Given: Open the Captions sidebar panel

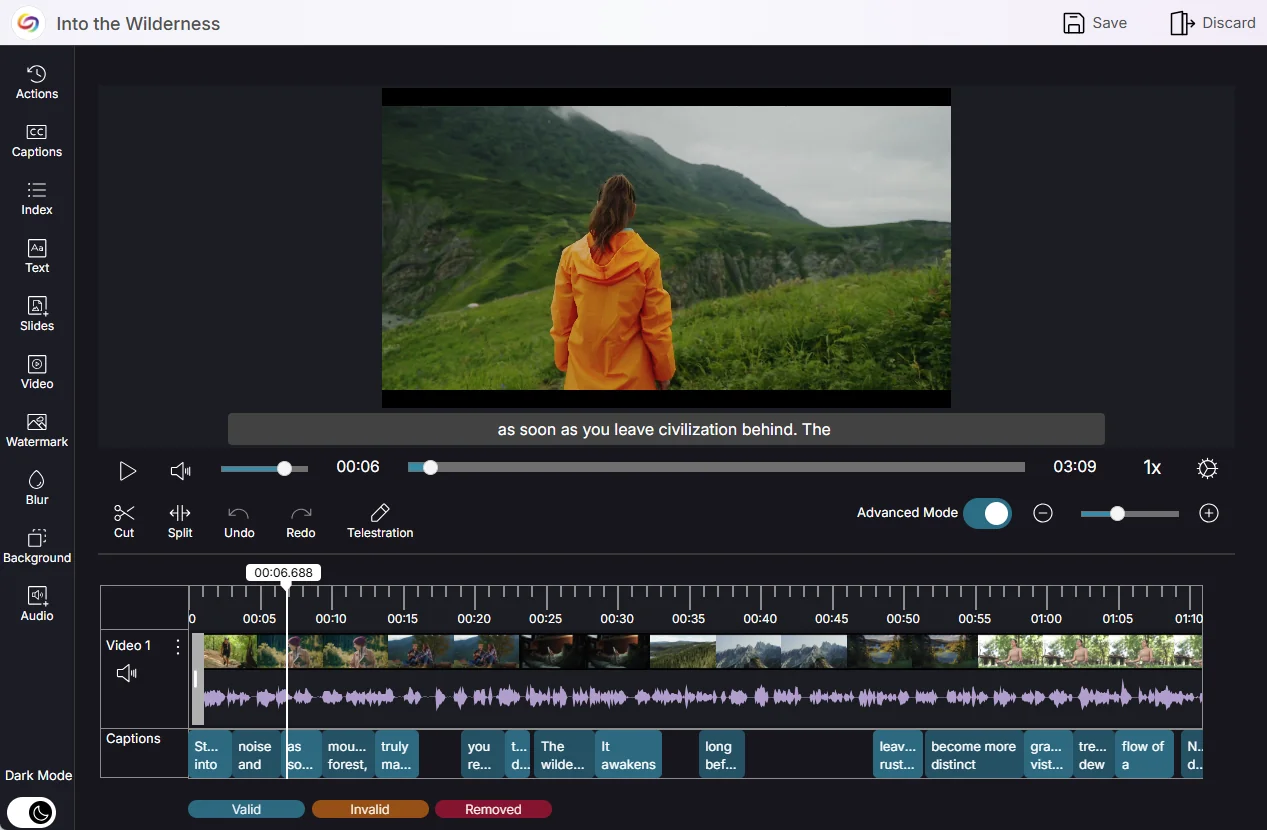Looking at the screenshot, I should click(x=37, y=140).
